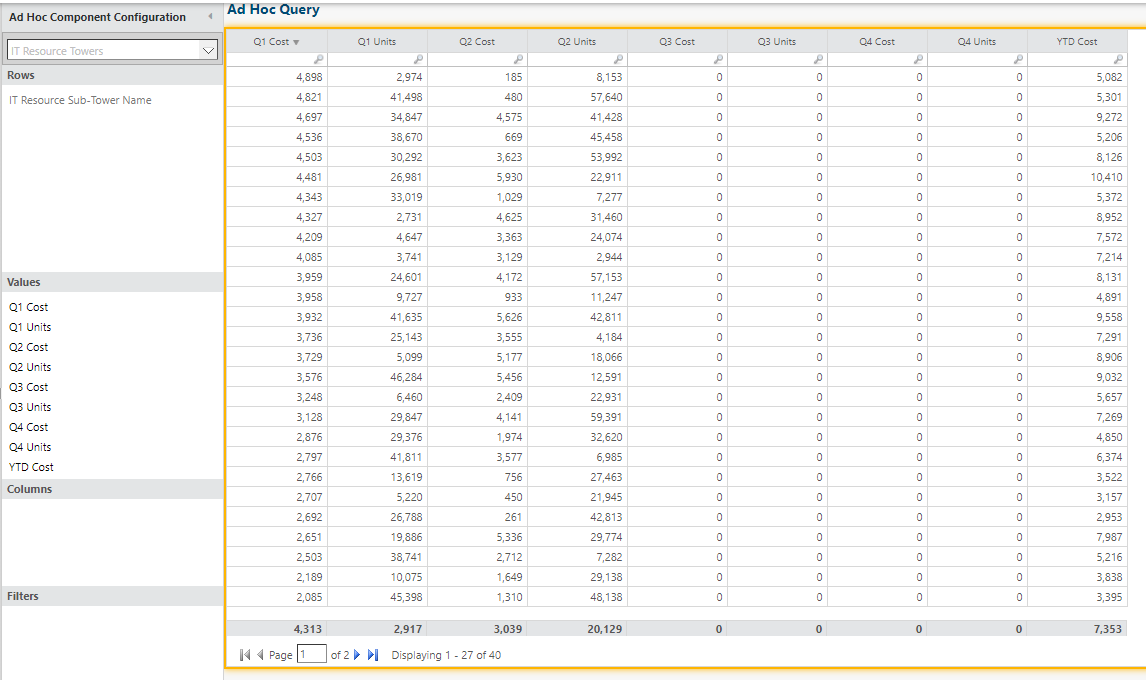This screenshot has height=680, width=1146.
Task: Sort by YTD Cost column header
Action: pos(1077,42)
